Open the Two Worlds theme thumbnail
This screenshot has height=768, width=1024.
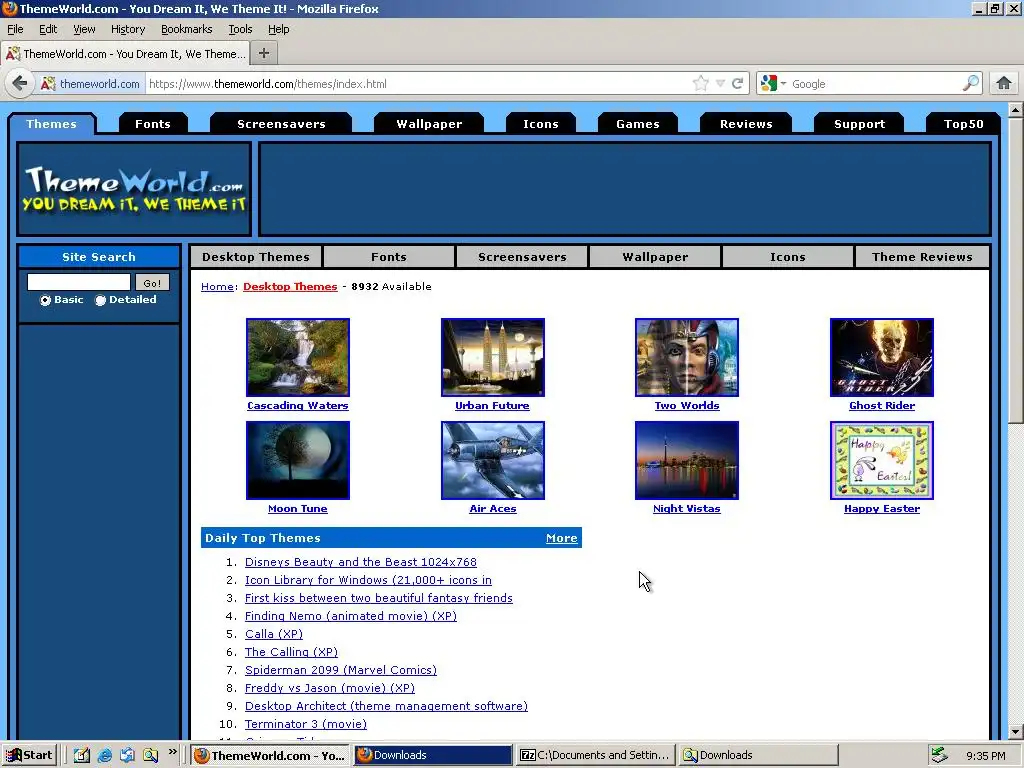[x=686, y=357]
